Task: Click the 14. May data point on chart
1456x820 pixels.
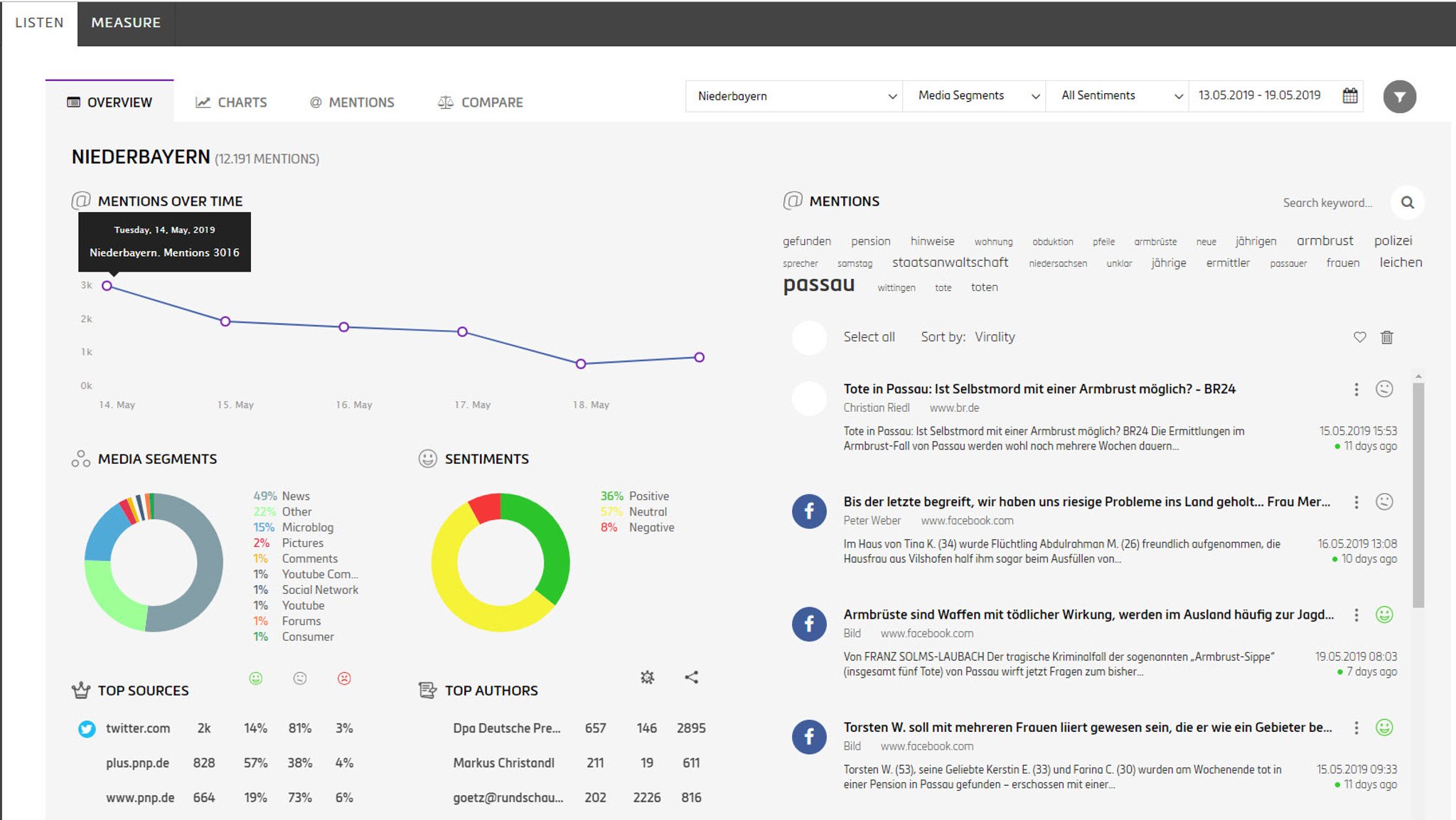Action: coord(107,286)
